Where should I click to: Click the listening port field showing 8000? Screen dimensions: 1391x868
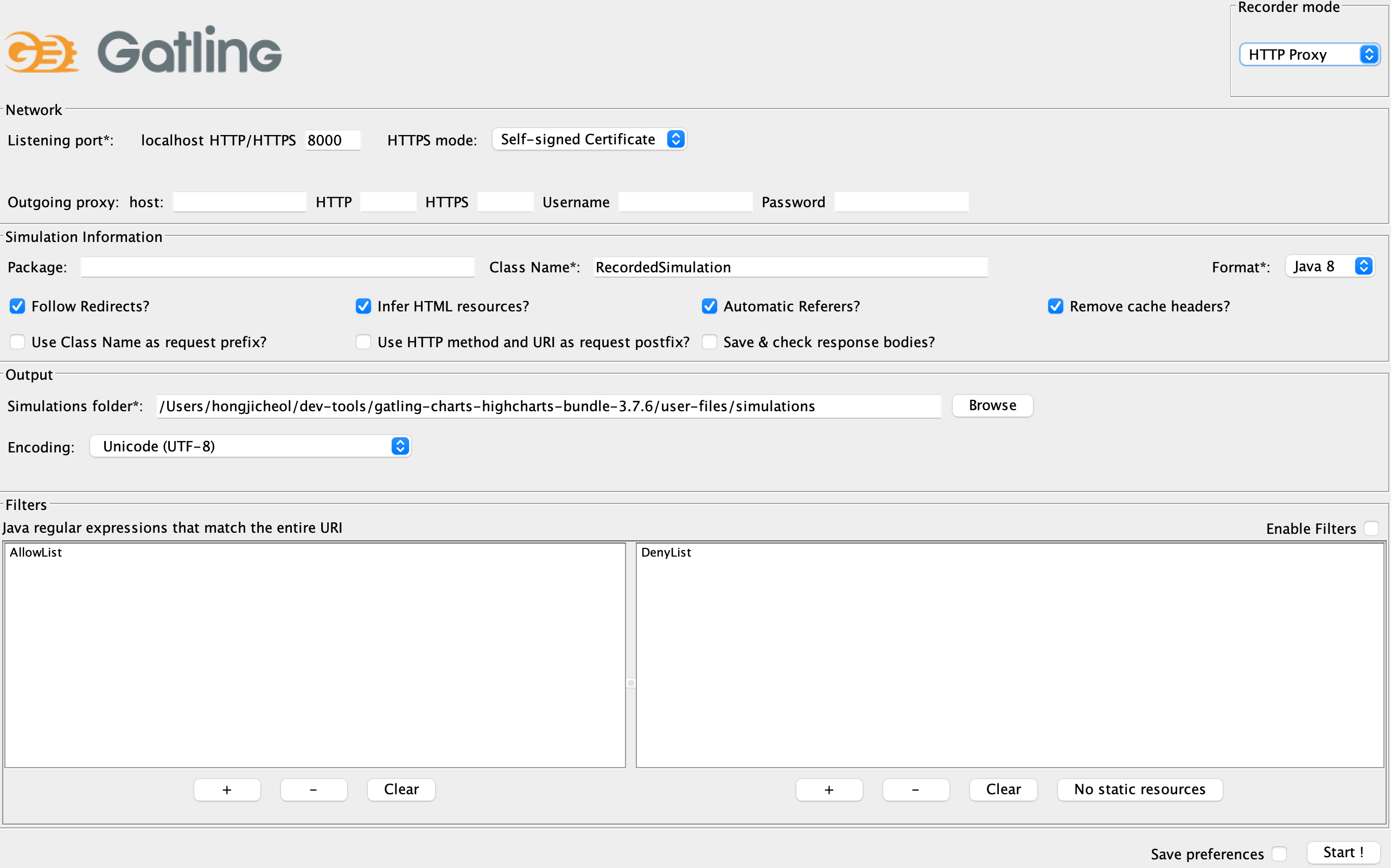click(x=333, y=140)
